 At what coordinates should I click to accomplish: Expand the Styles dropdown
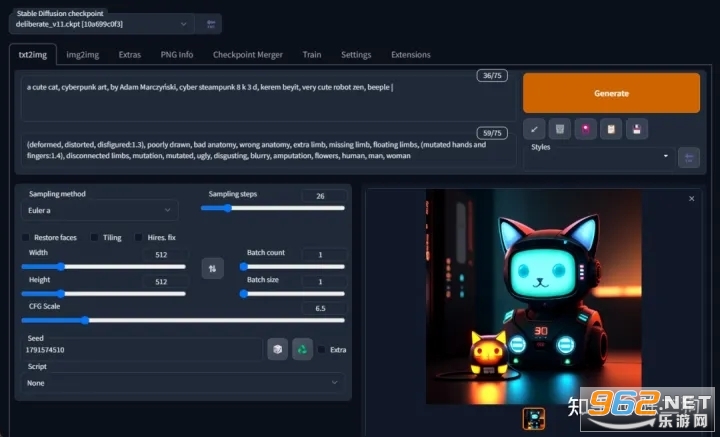599,157
